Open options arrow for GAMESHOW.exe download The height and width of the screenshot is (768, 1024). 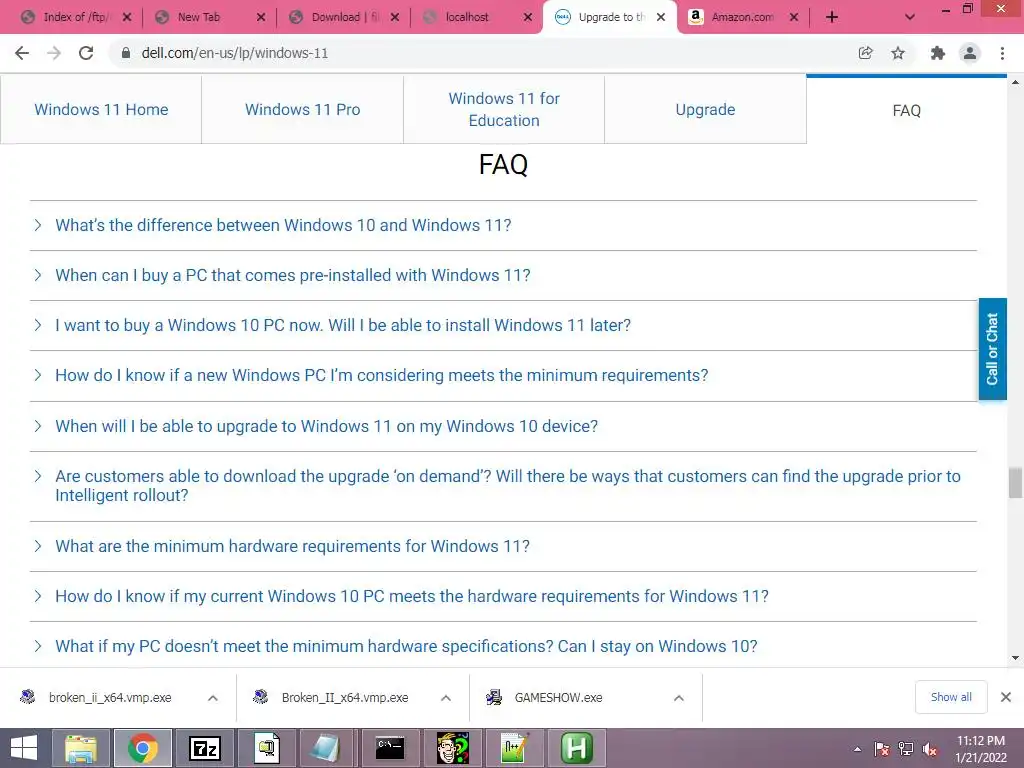coord(679,698)
